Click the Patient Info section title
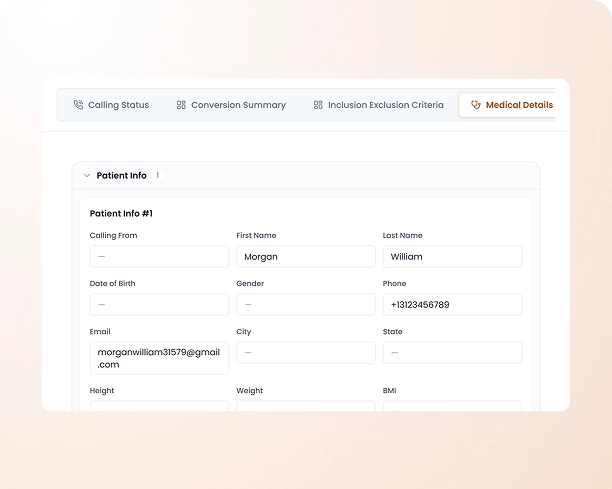The height and width of the screenshot is (489, 612). (121, 176)
